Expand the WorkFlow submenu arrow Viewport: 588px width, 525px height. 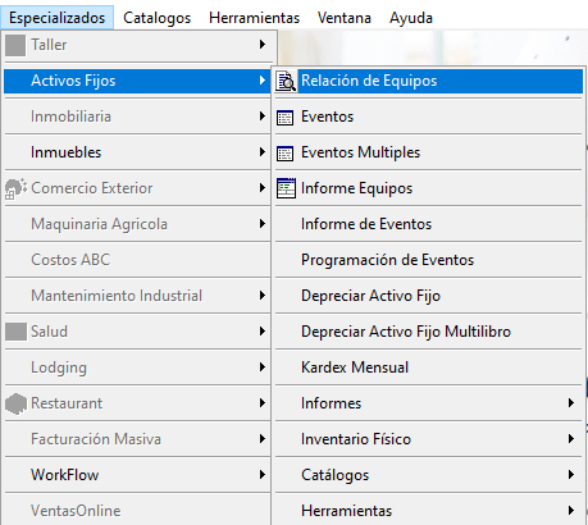click(262, 475)
